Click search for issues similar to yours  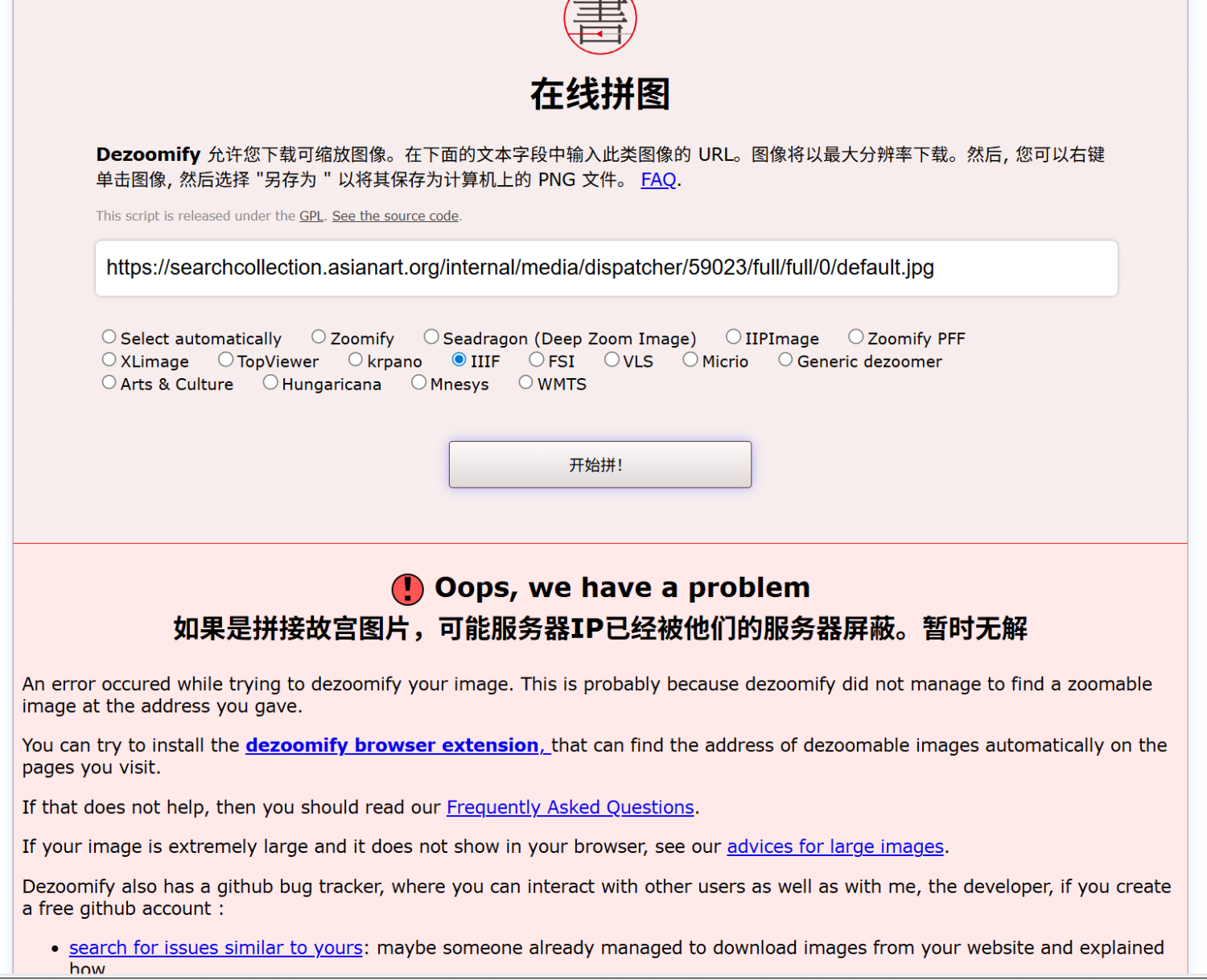pyautogui.click(x=216, y=947)
